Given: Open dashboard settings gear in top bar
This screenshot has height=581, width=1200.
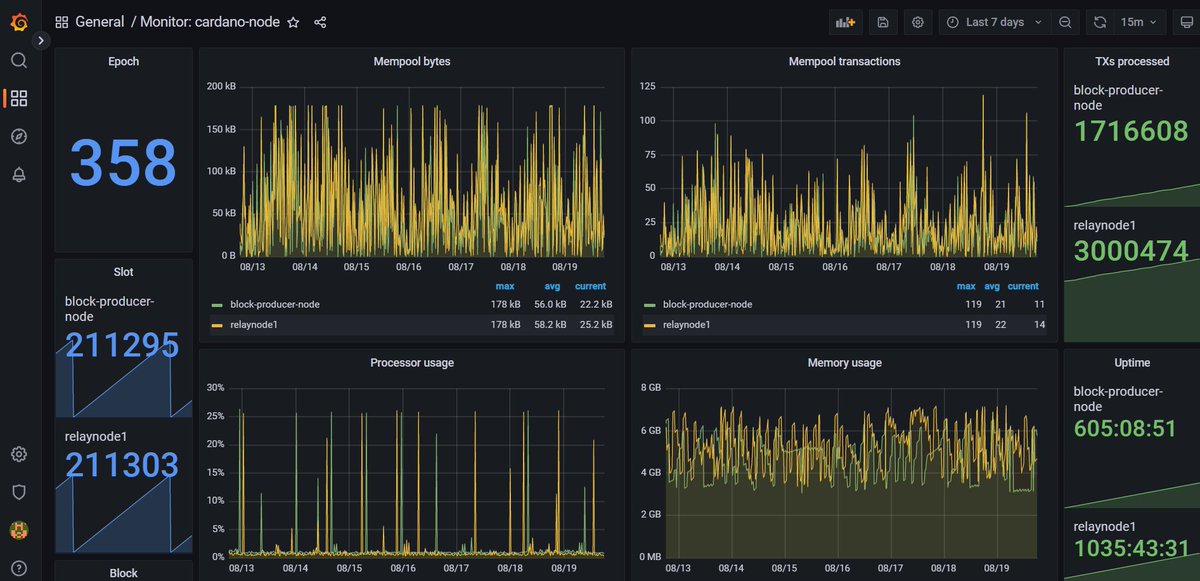Looking at the screenshot, I should pos(918,22).
